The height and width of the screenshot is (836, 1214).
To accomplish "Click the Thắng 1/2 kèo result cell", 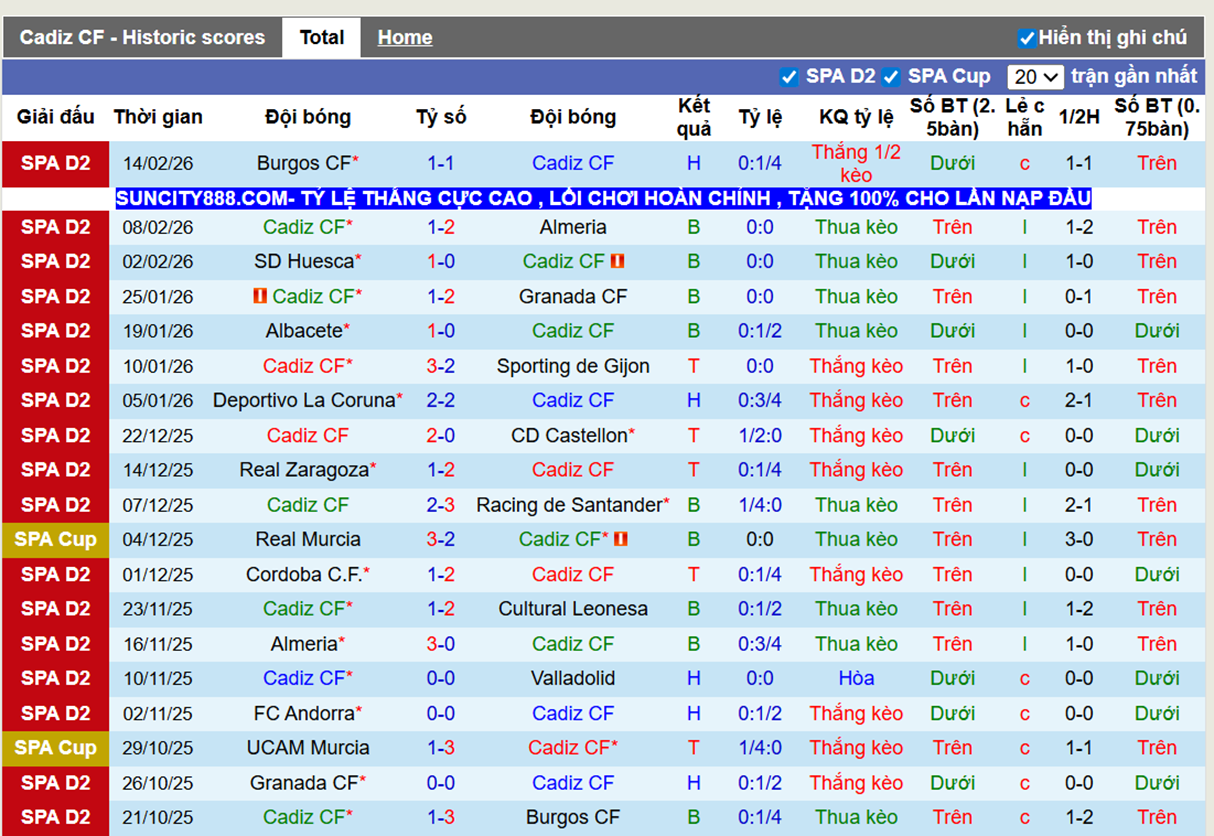I will [x=856, y=164].
